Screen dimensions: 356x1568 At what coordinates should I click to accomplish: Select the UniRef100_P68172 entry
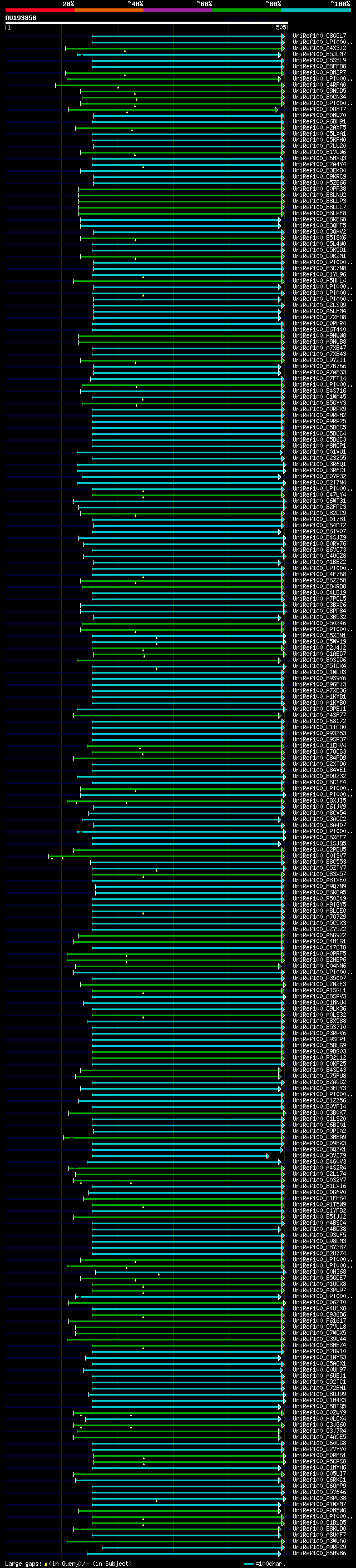[x=319, y=721]
